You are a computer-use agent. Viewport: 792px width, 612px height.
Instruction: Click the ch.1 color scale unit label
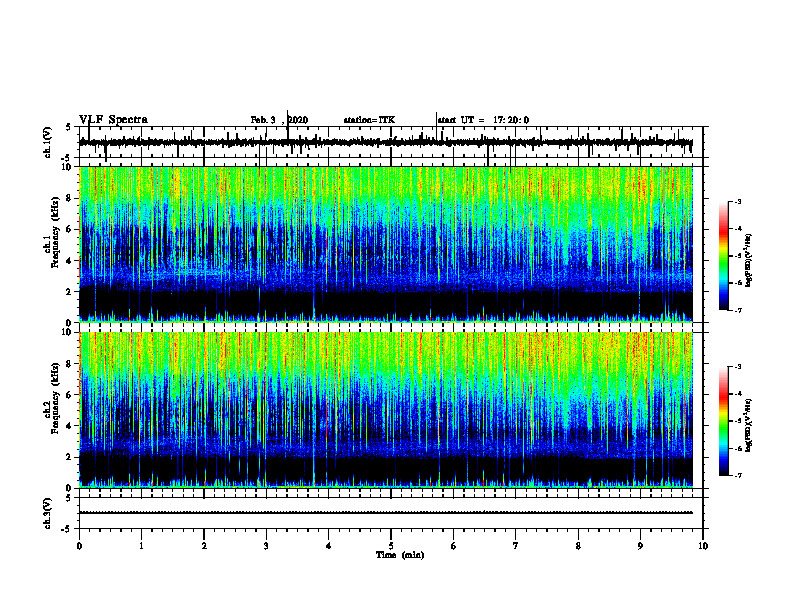pyautogui.click(x=749, y=261)
